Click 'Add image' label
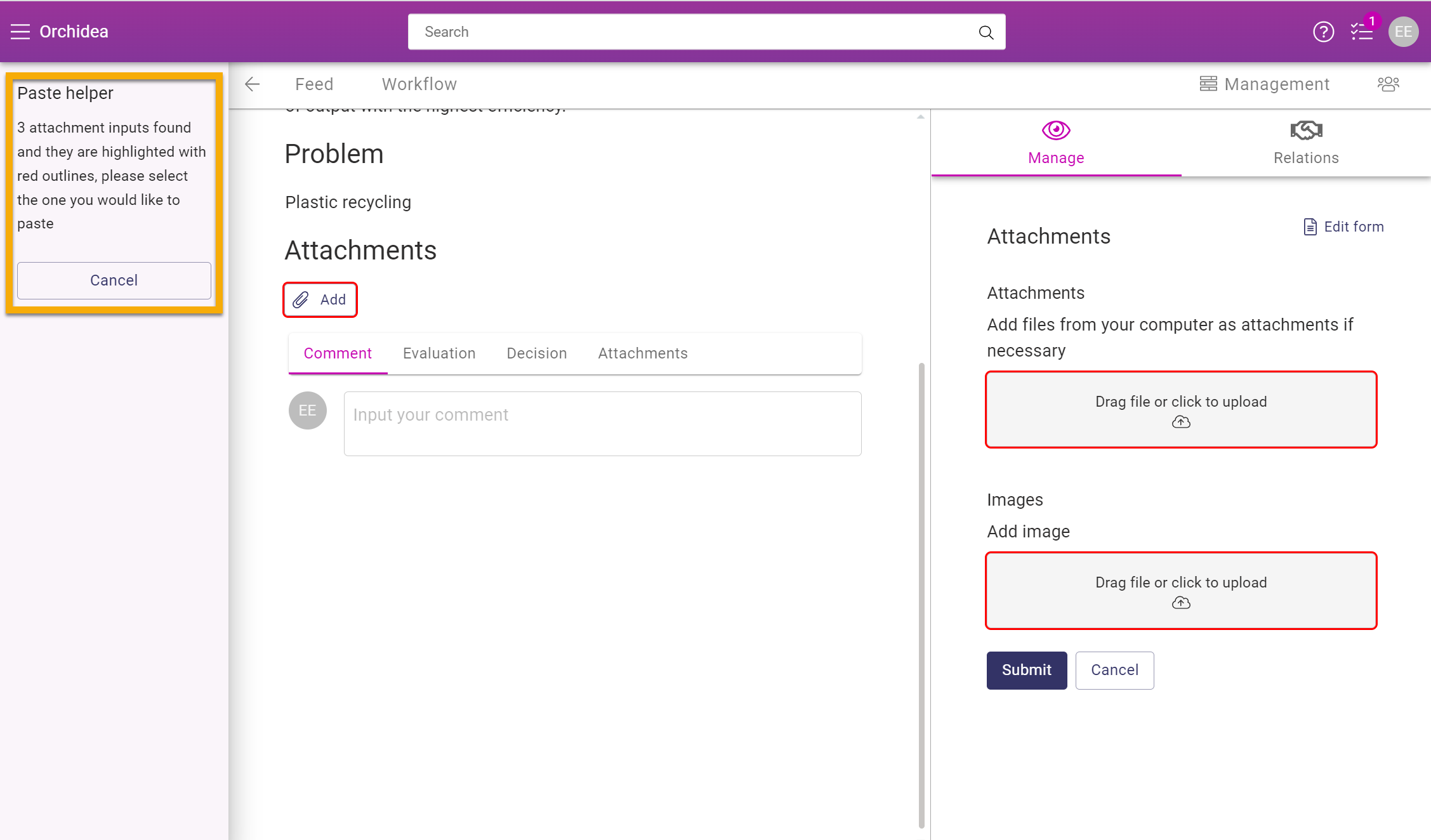Screen dimensions: 1431x840 click(x=1028, y=532)
